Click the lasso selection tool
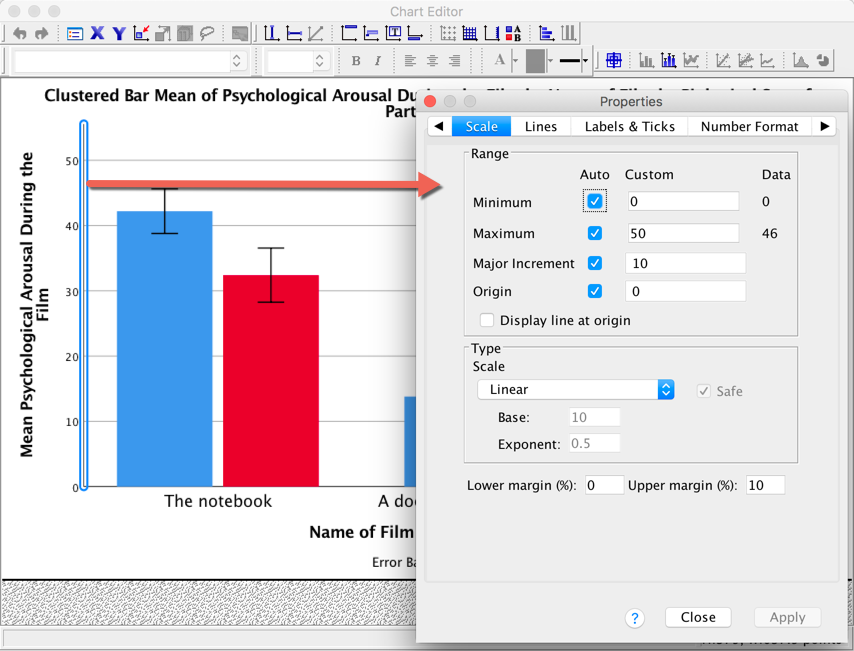The height and width of the screenshot is (651, 854). 207,34
